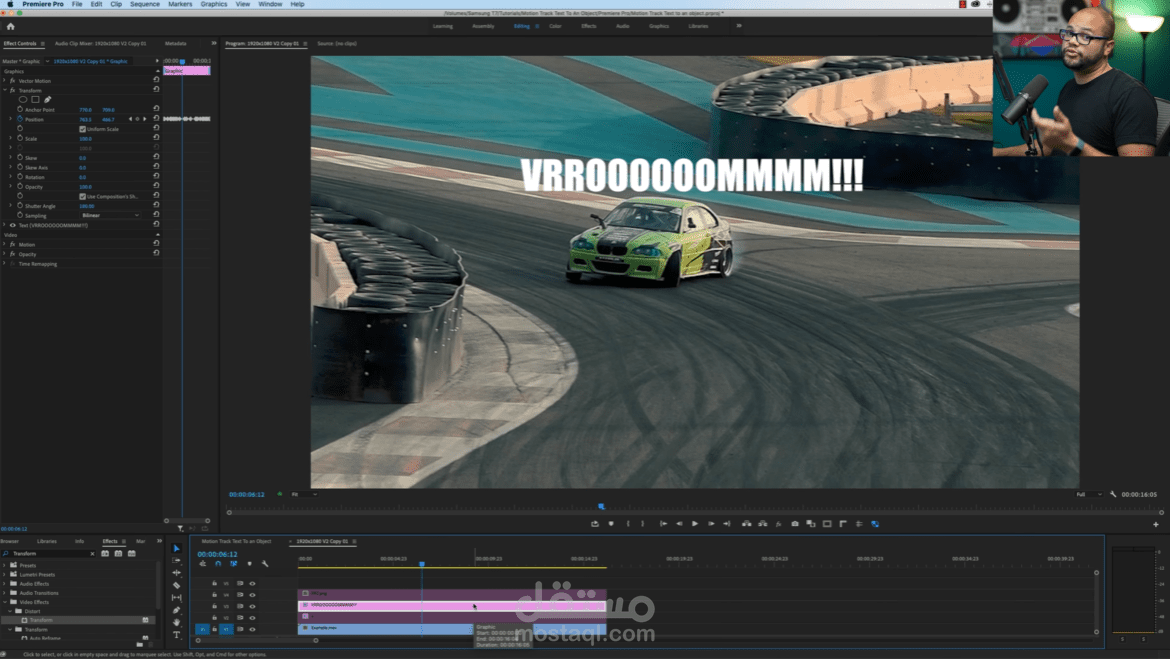The image size is (1170, 659).
Task: Expand Presets folder in Effects
Action: click(4, 565)
